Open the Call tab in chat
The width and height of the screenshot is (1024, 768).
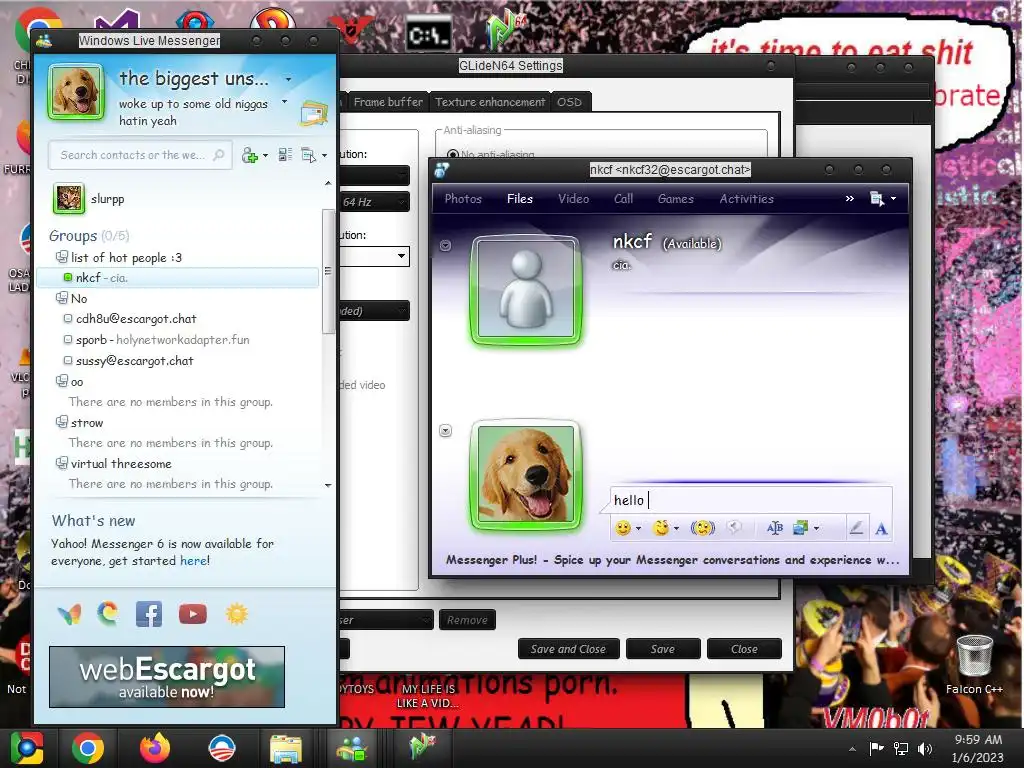623,199
